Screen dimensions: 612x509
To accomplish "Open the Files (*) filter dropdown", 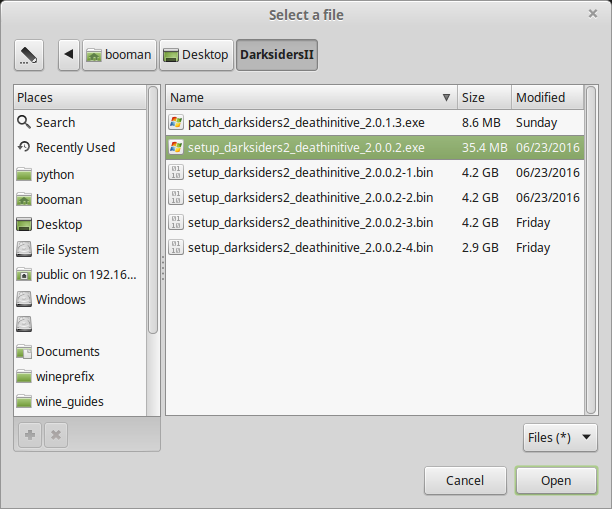I will 560,438.
